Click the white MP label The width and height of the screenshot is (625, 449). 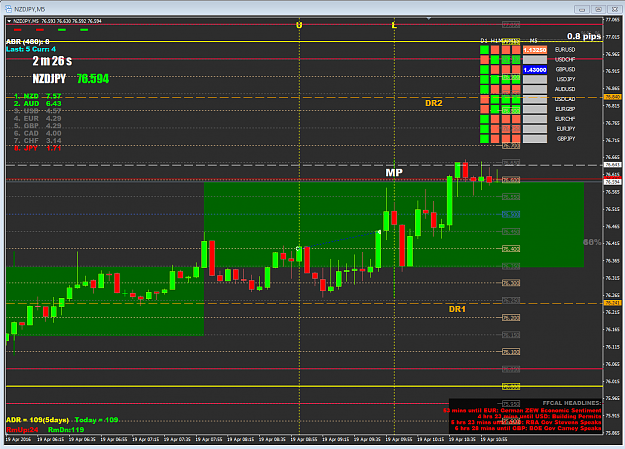coord(394,173)
